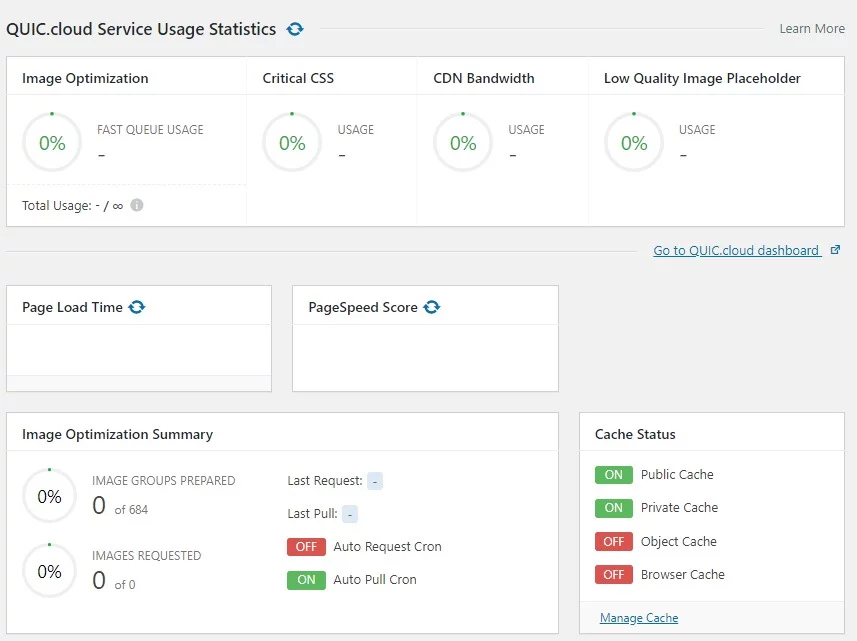Viewport: 857px width, 641px height.
Task: Click the 'CDN Bandwidth' heading
Action: point(484,78)
